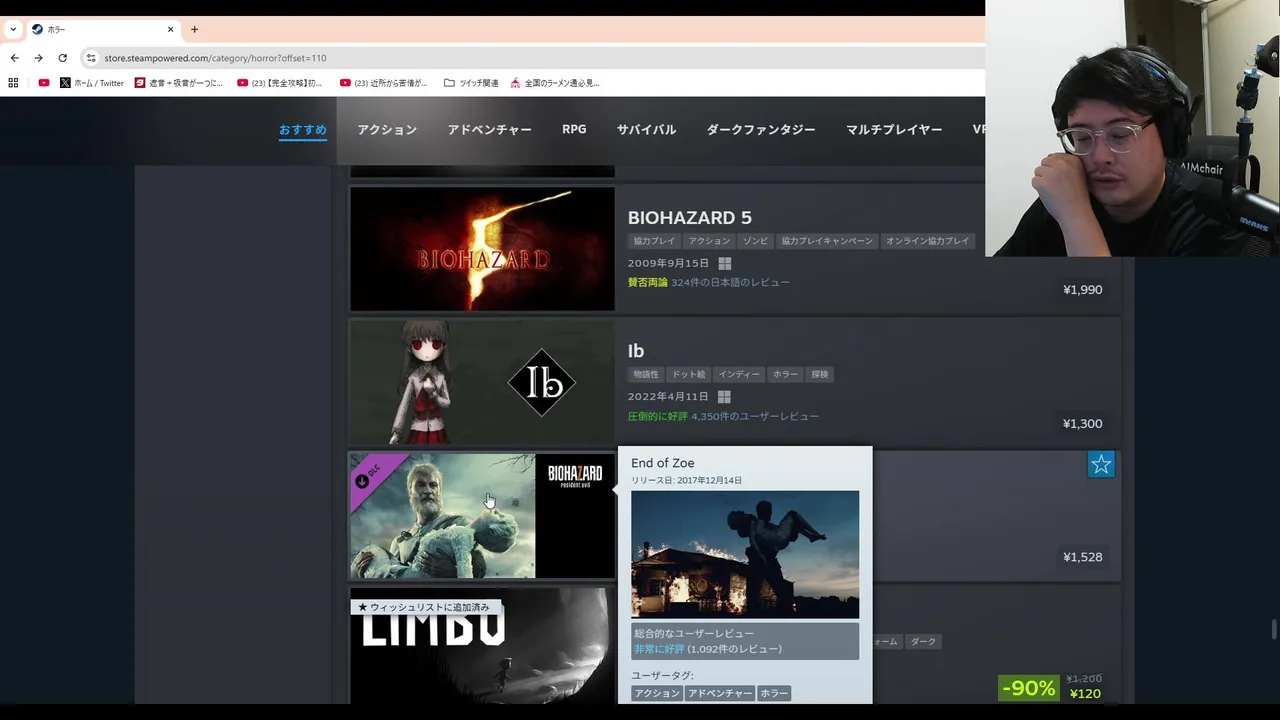This screenshot has width=1280, height=720.
Task: Click the Windows icon beside 2009年9月15日
Action: tap(725, 264)
